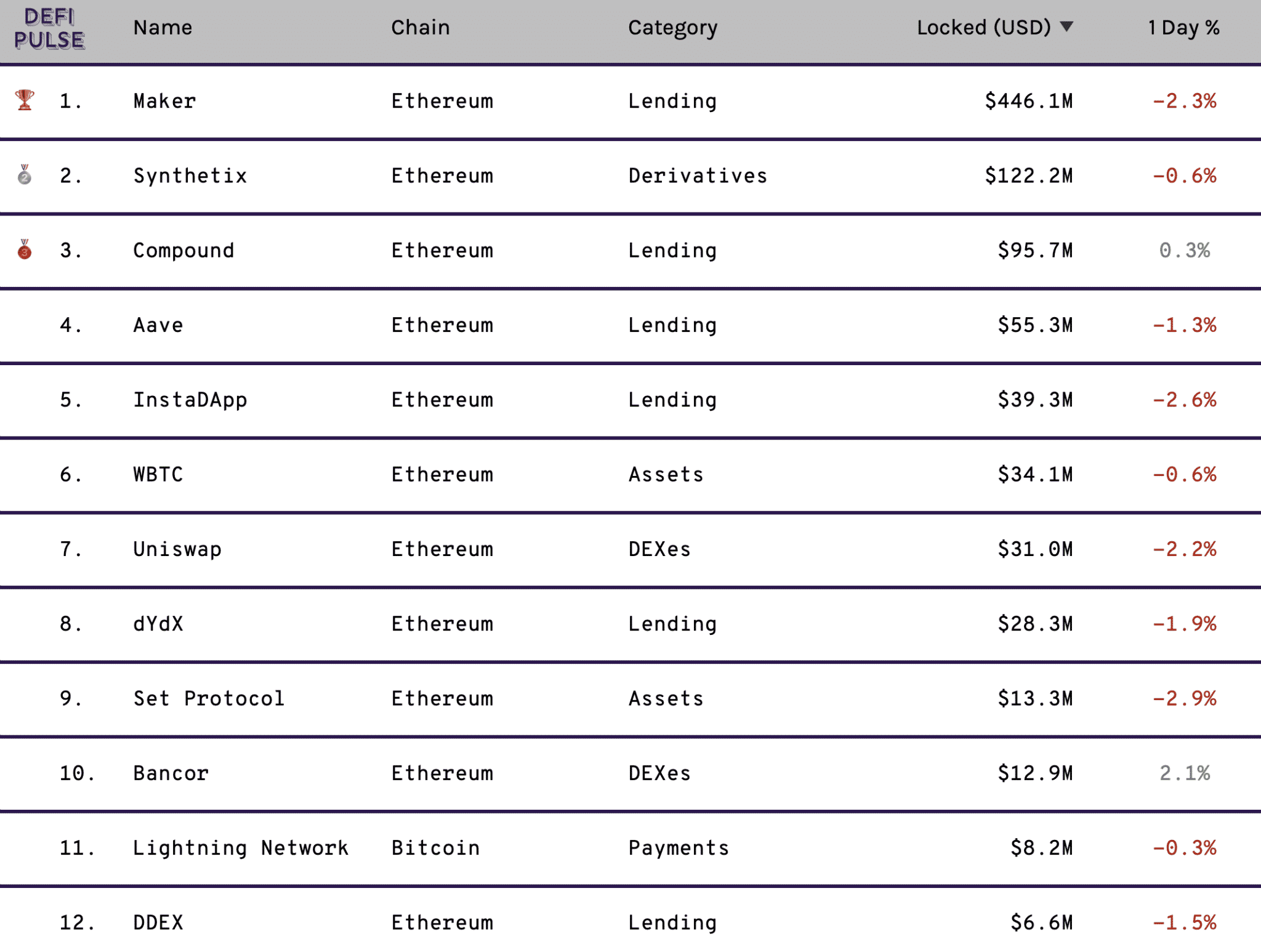
Task: Click the WBTC name
Action: pos(158,475)
